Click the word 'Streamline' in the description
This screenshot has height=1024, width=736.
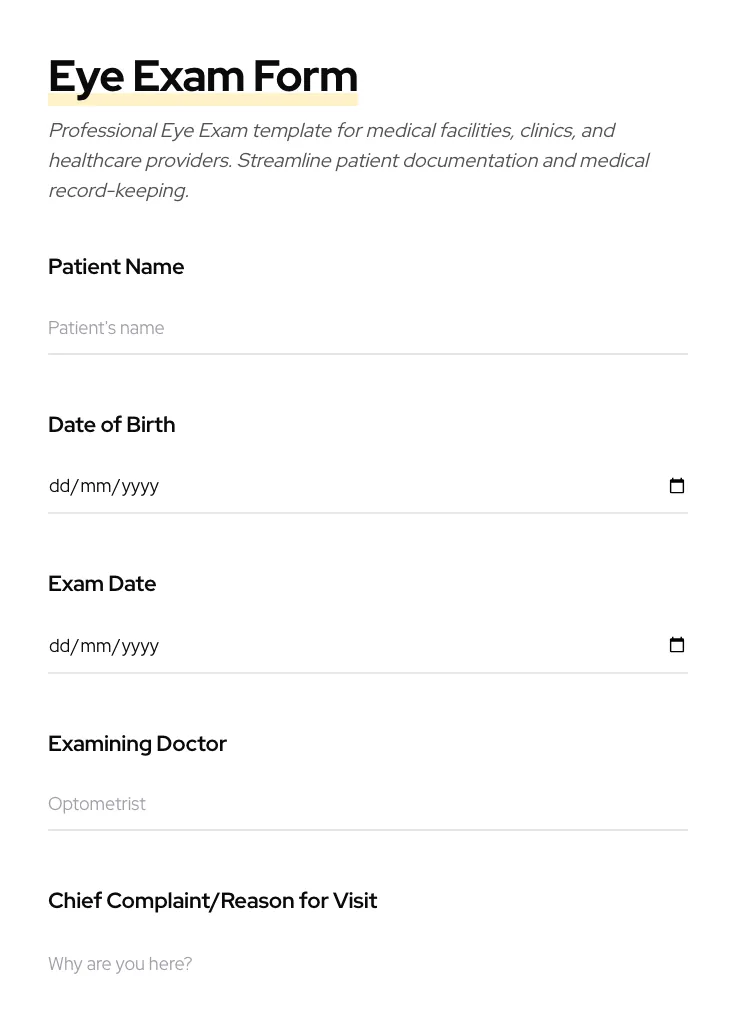(x=283, y=161)
